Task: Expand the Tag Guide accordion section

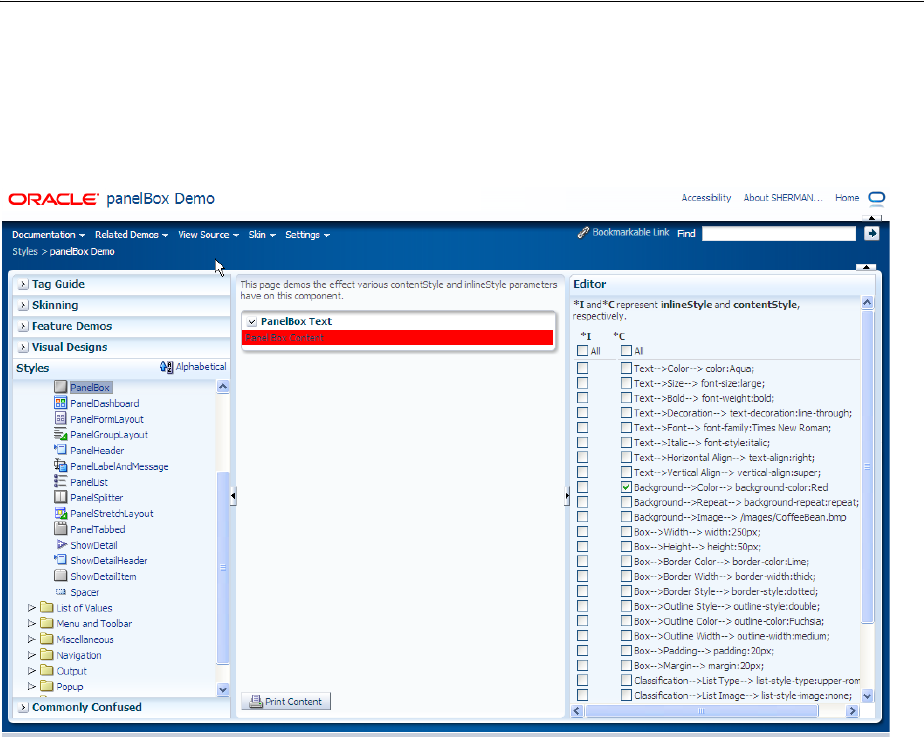Action: (x=23, y=285)
